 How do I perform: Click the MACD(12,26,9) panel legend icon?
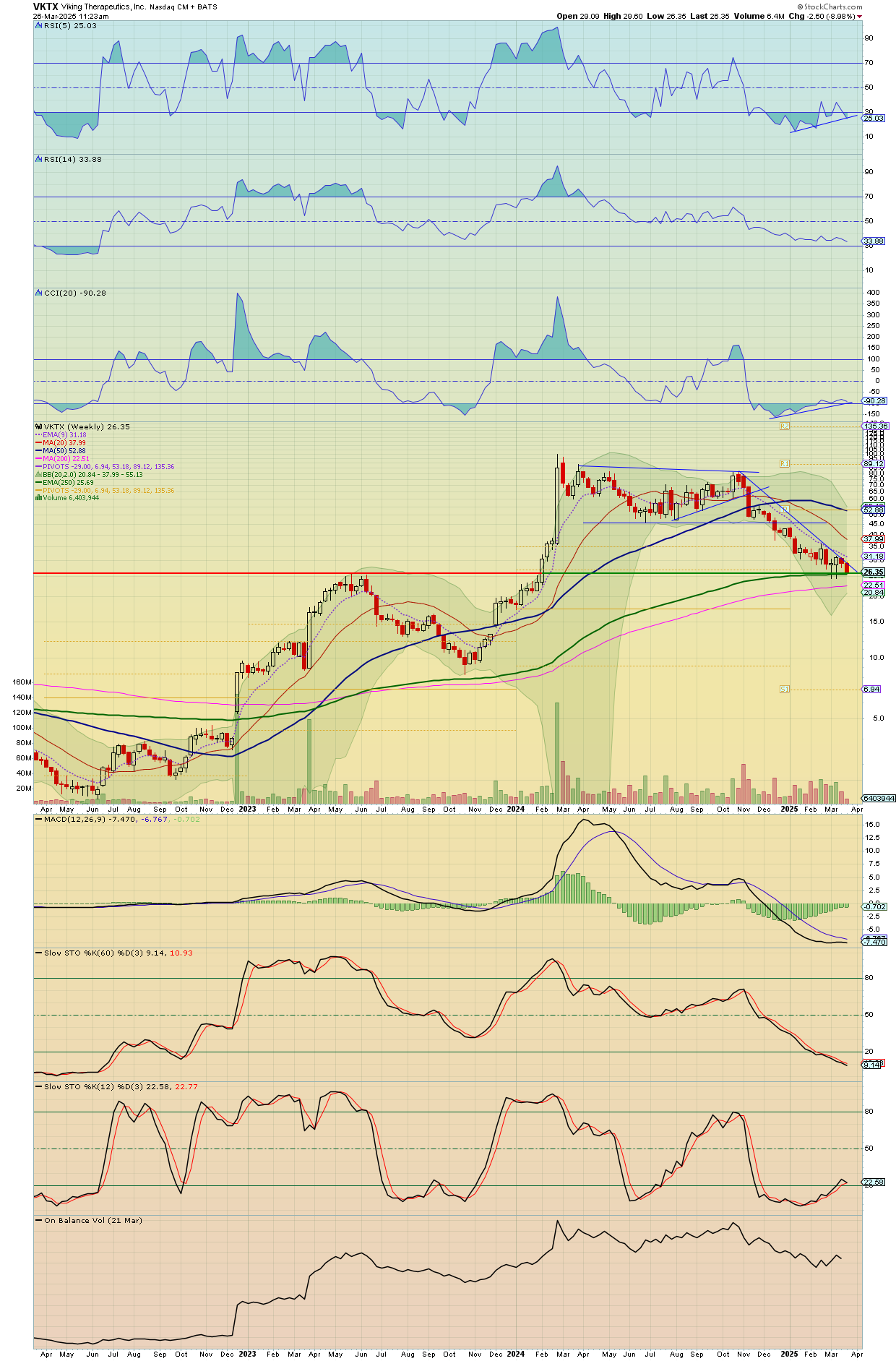coord(39,820)
